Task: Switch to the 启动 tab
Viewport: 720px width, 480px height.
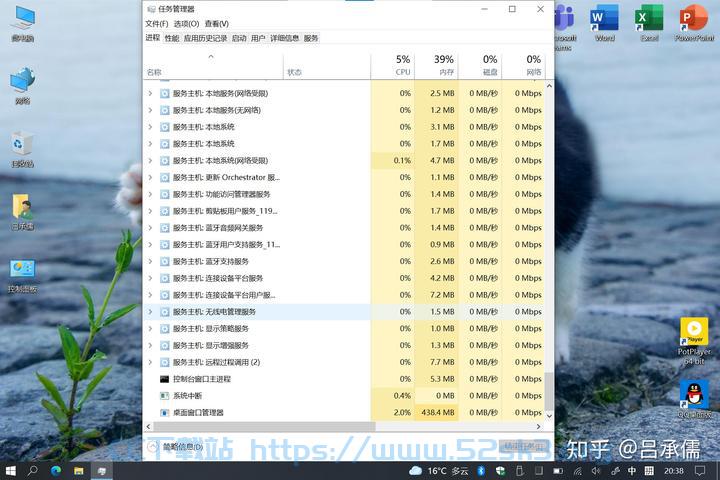Action: point(239,38)
